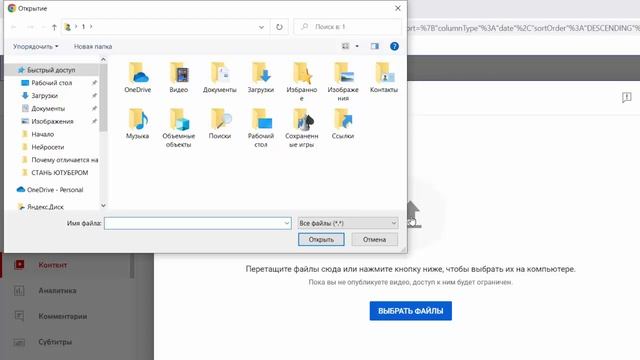
Task: Select the Рабочий стол folder in the file list
Action: [x=261, y=128]
